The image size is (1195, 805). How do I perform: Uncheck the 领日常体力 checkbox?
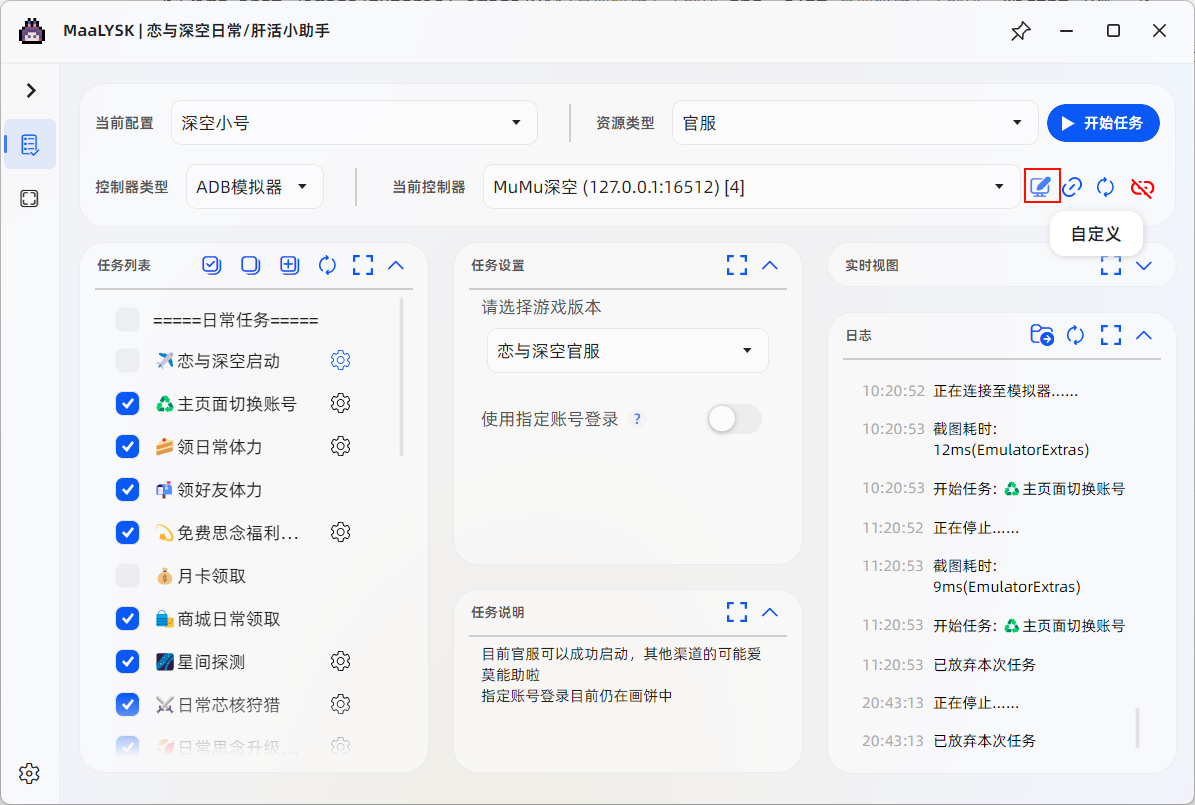[127, 446]
